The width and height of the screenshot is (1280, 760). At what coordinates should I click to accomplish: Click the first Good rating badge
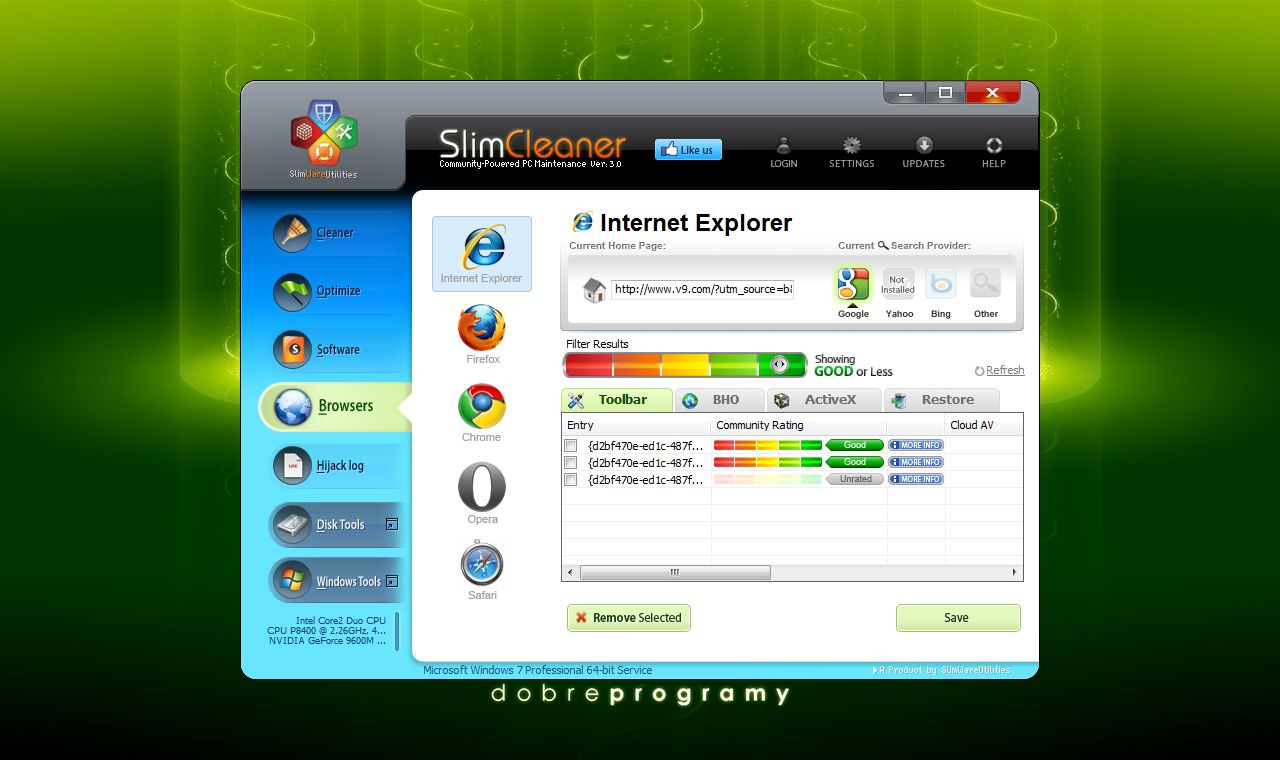tap(855, 445)
